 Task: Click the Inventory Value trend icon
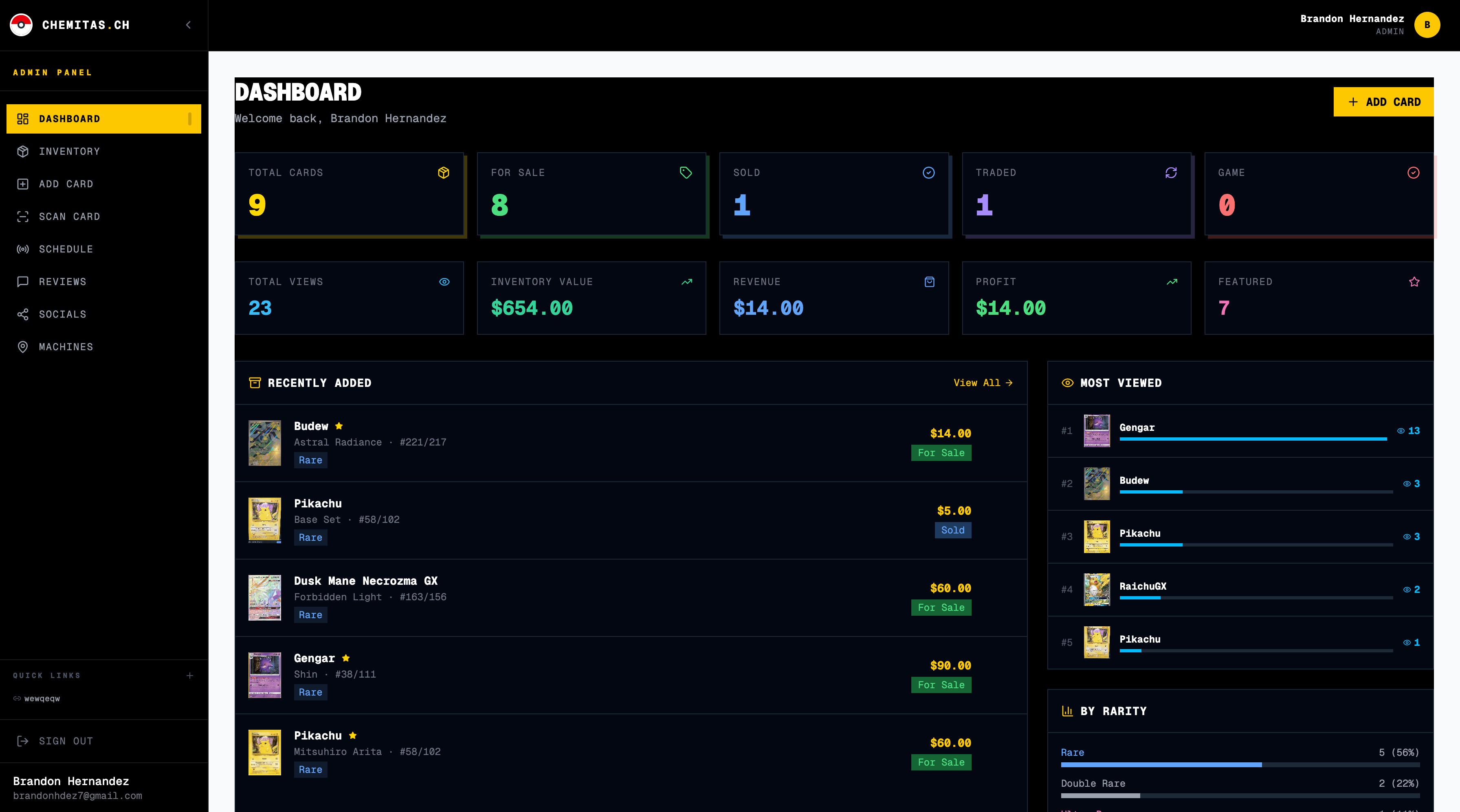[x=687, y=282]
